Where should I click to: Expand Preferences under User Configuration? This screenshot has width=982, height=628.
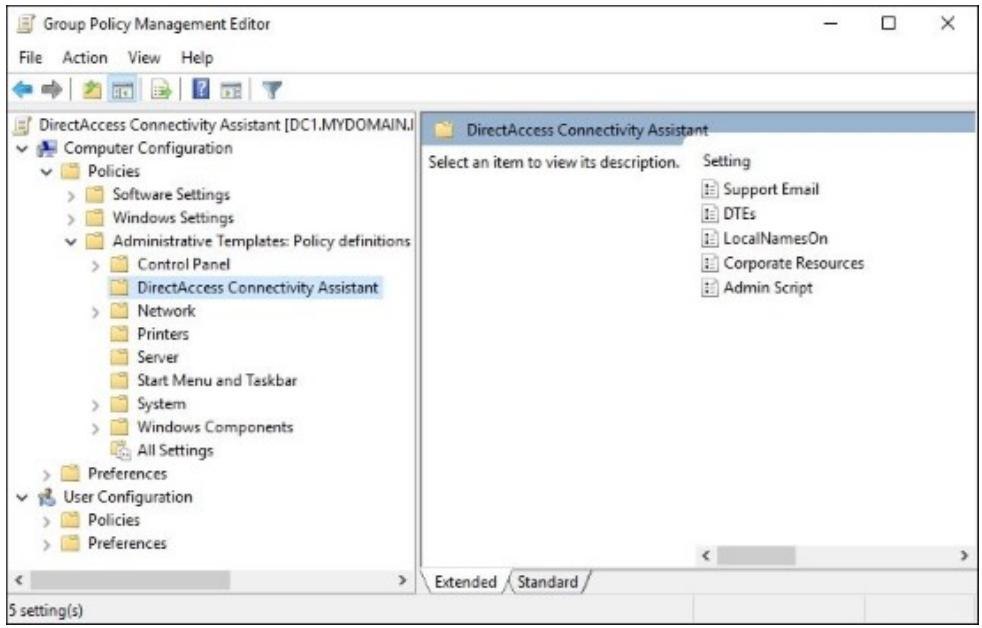tap(46, 544)
